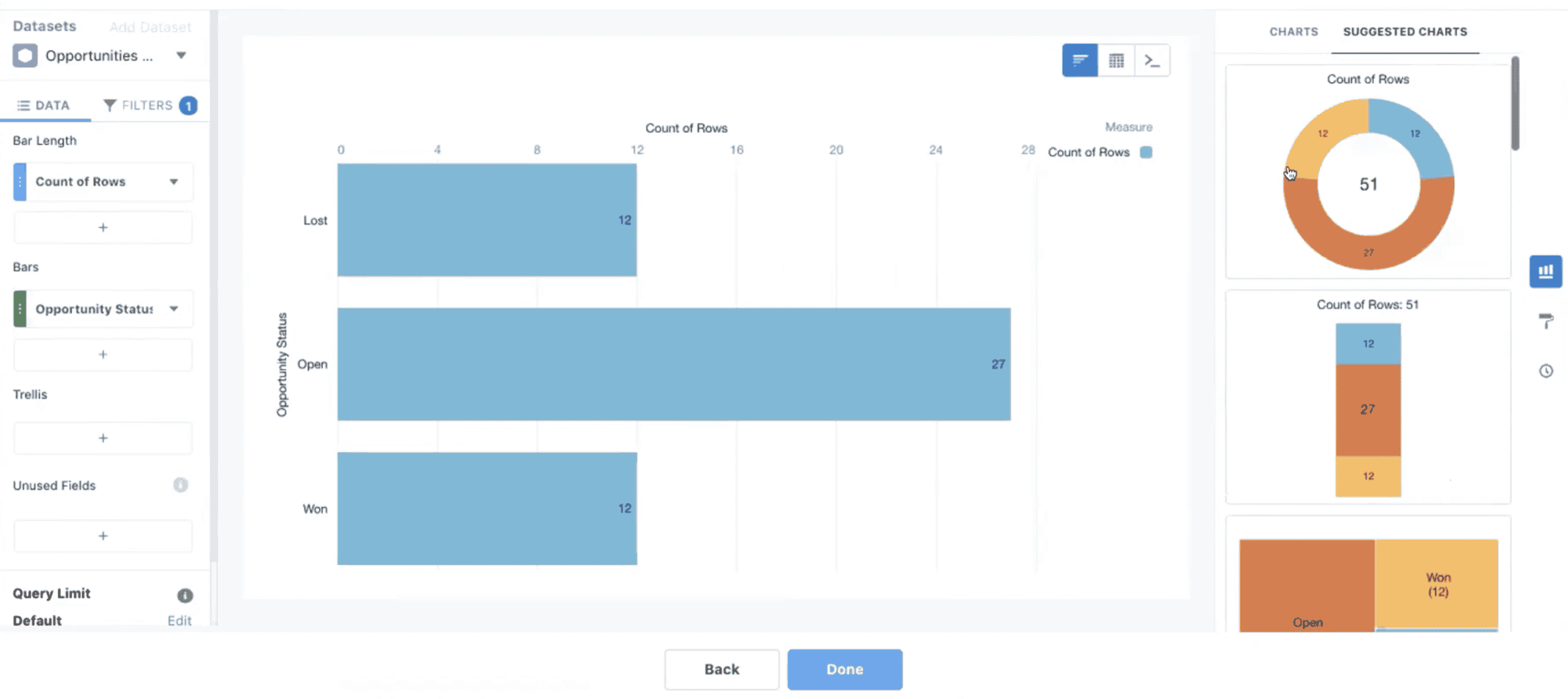Viewport: 1568px width, 699px height.
Task: Edit the default query limit
Action: pyautogui.click(x=179, y=621)
